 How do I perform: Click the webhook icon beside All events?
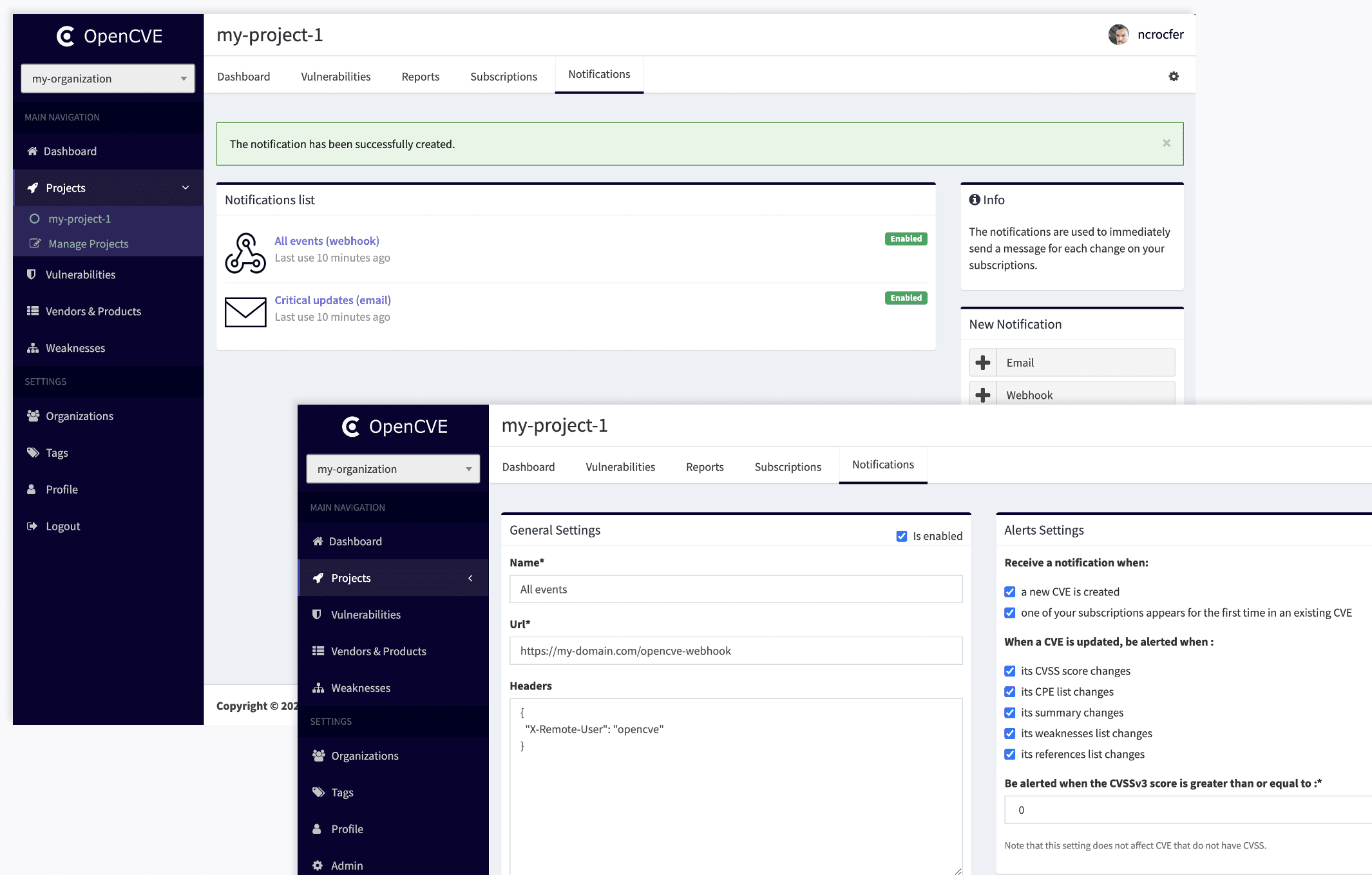[x=245, y=253]
